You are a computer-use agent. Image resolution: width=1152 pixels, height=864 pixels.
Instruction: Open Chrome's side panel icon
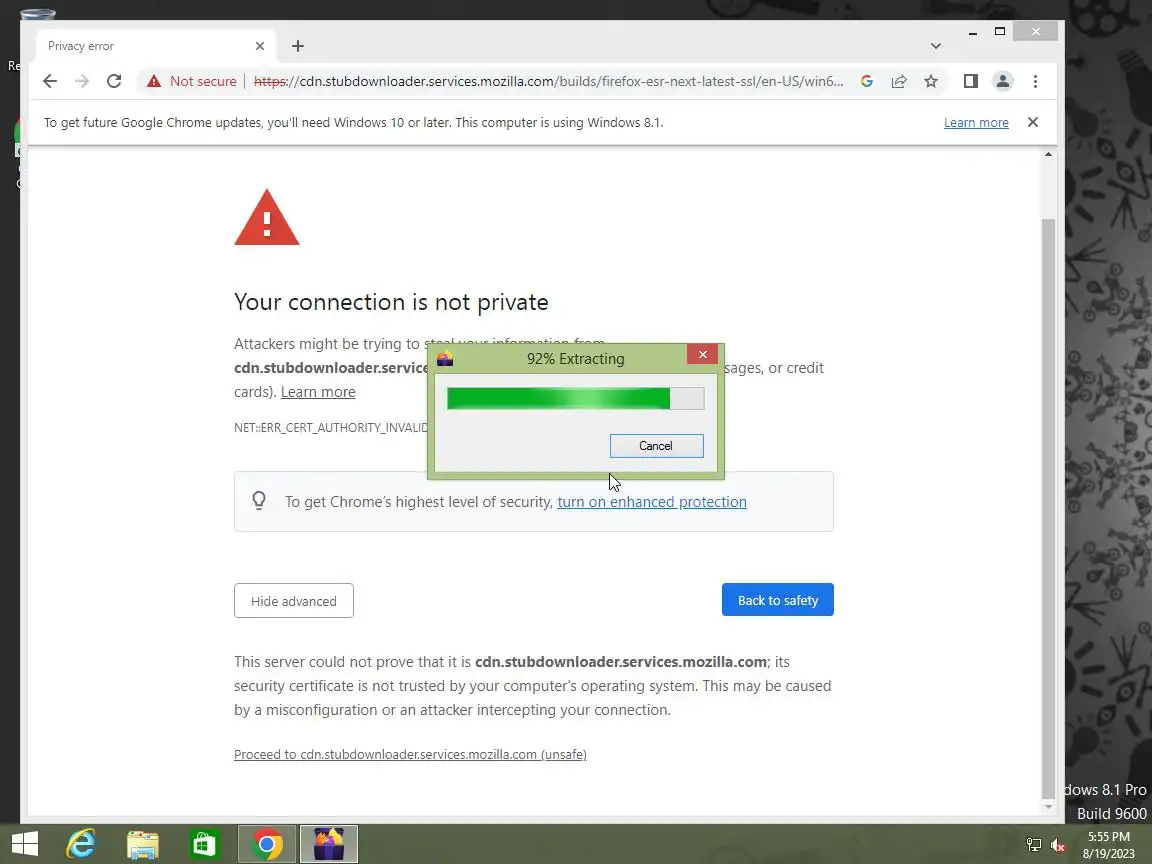tap(971, 82)
